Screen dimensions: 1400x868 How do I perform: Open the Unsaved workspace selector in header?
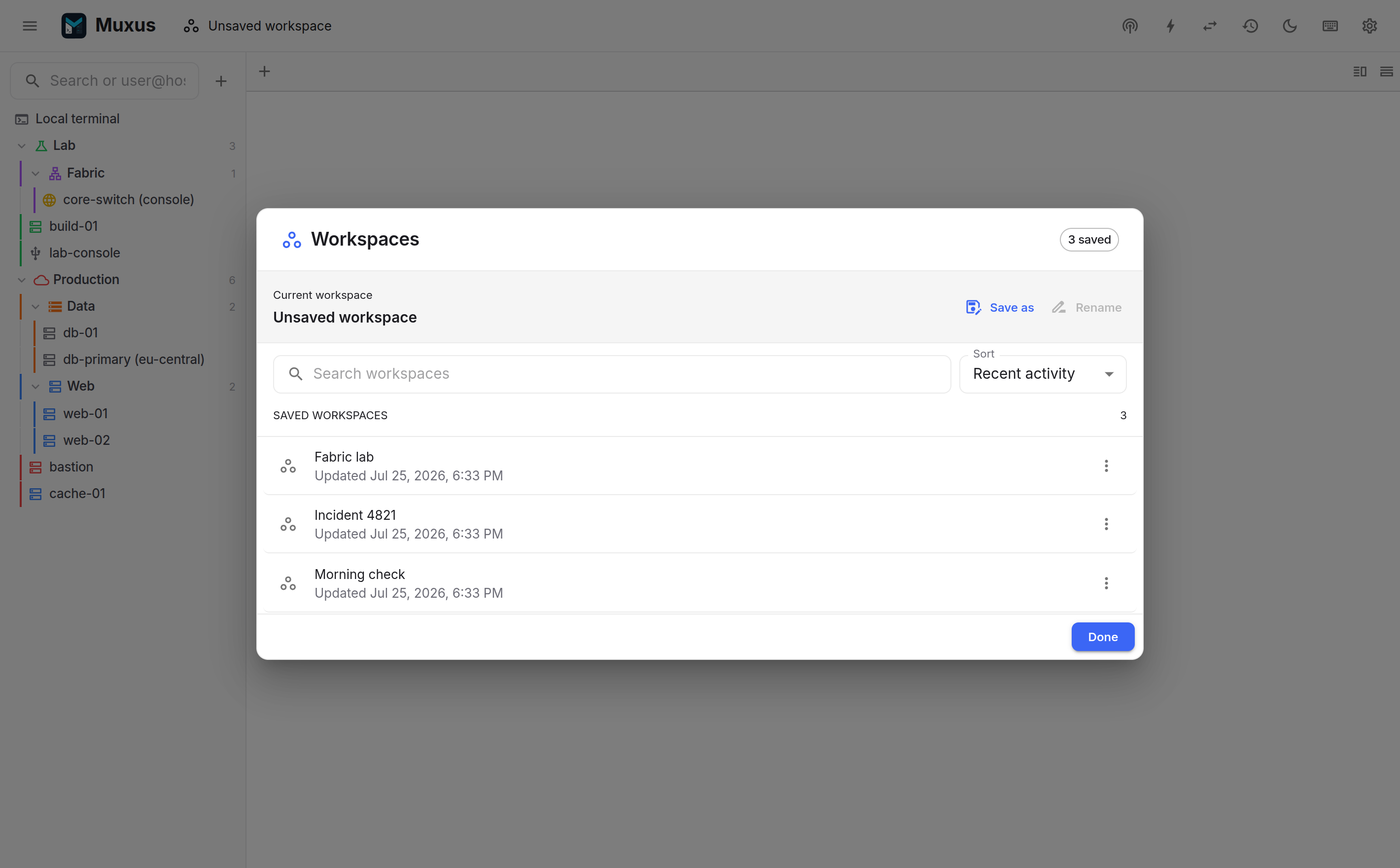[258, 26]
